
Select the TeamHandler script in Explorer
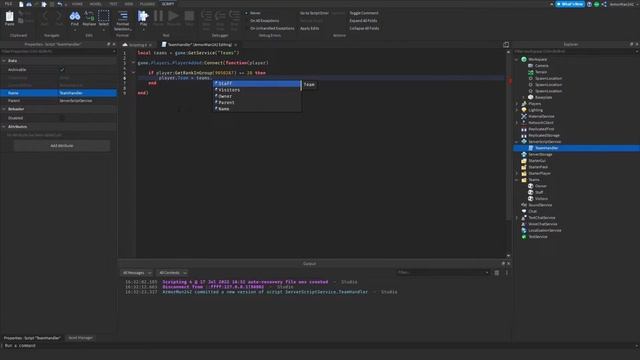[x=576, y=148]
